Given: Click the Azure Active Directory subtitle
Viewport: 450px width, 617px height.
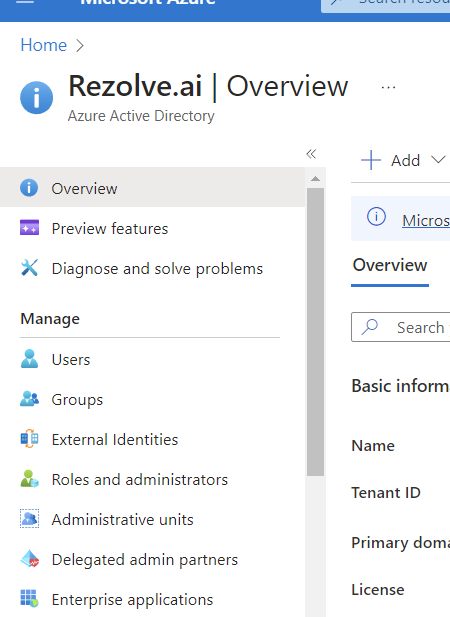Looking at the screenshot, I should point(141,116).
